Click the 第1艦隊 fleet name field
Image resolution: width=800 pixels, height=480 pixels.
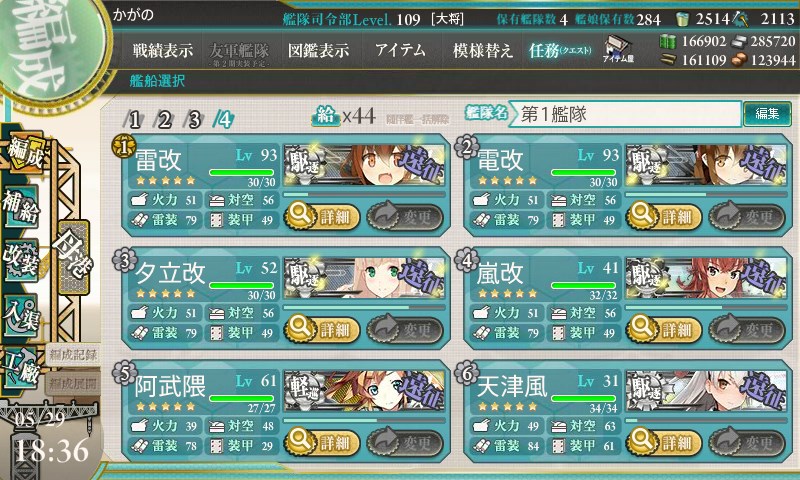[x=626, y=114]
